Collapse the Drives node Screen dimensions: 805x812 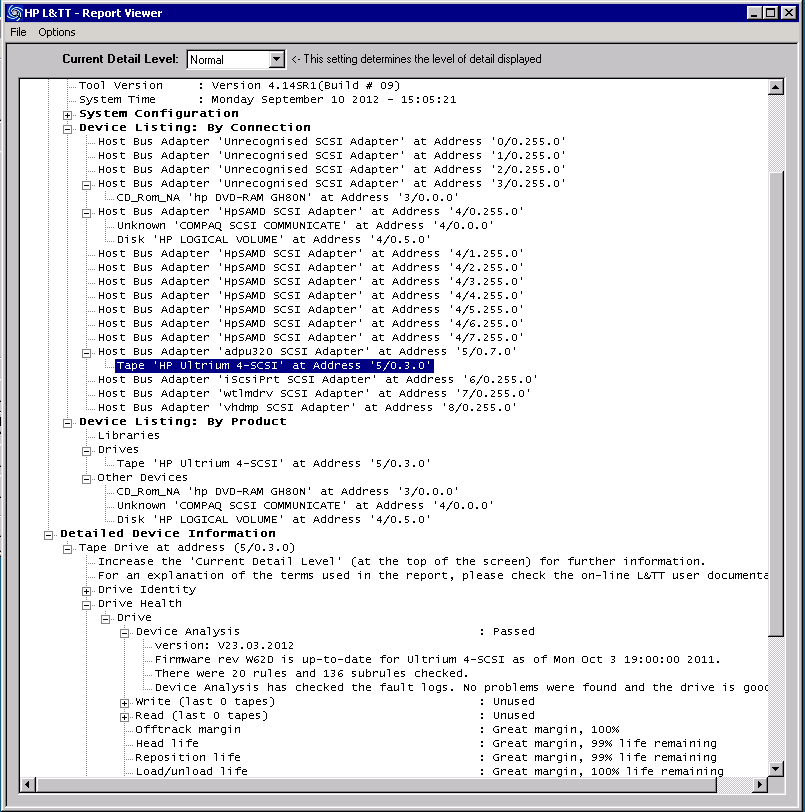pos(87,451)
